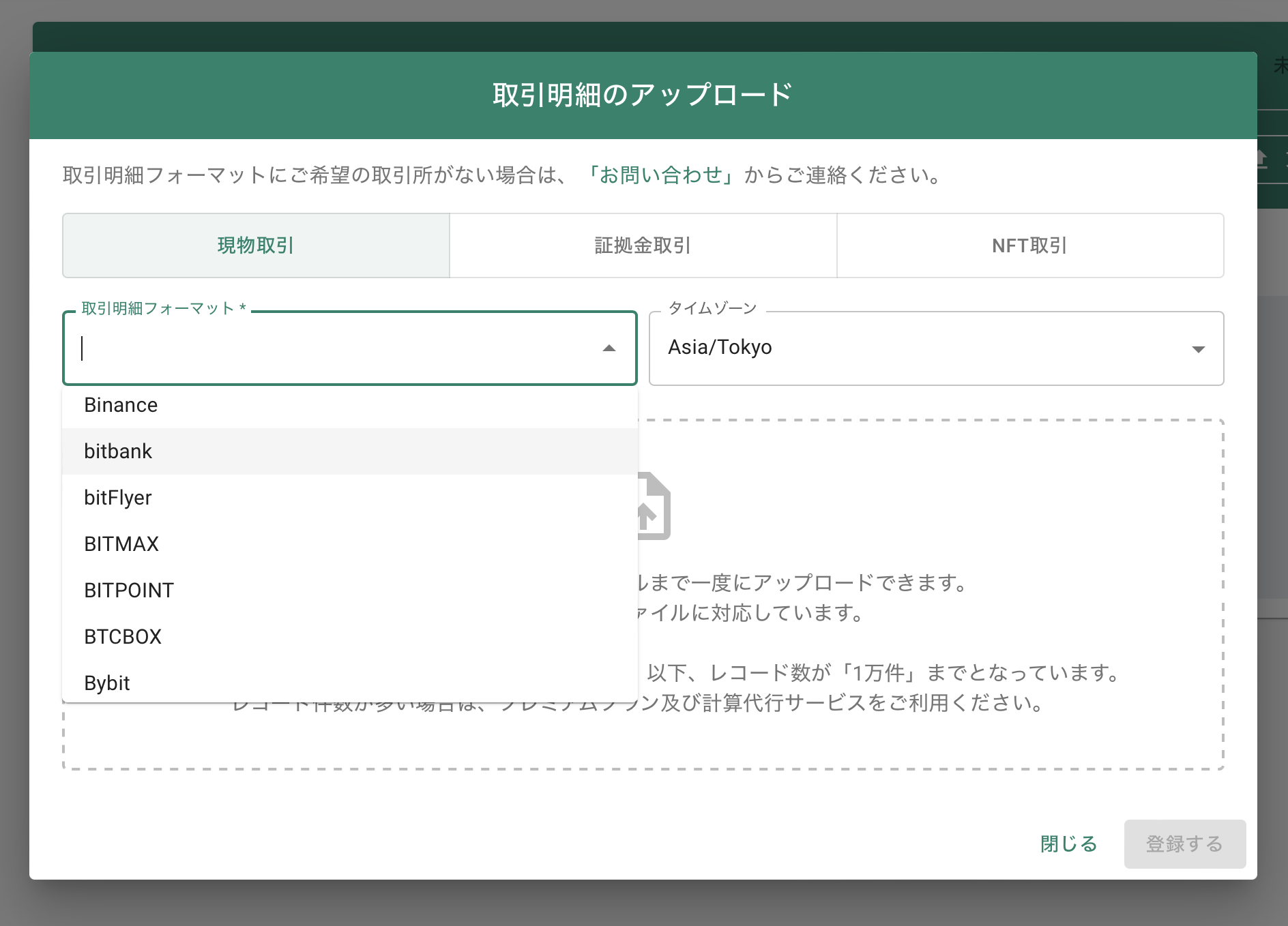Pick Bybit from the dropdown

[x=349, y=682]
